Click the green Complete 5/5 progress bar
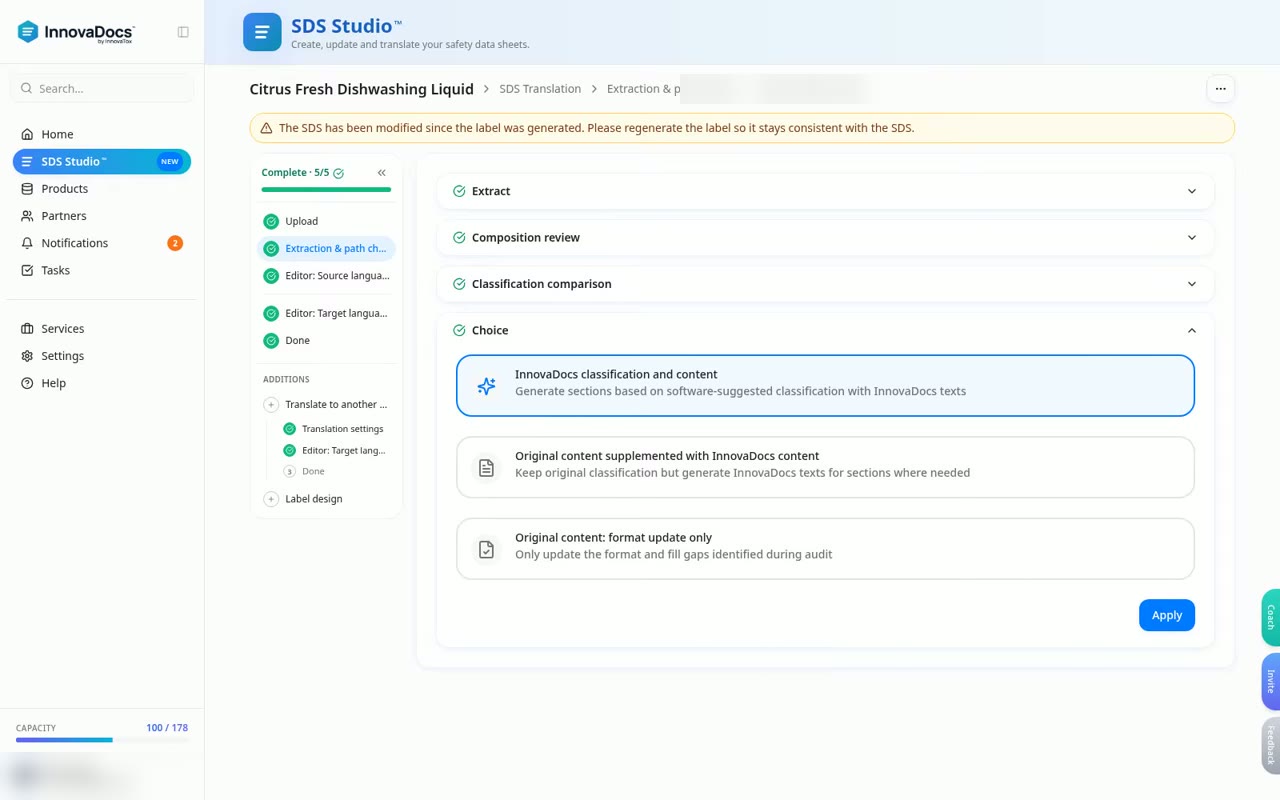1280x800 pixels. [326, 189]
